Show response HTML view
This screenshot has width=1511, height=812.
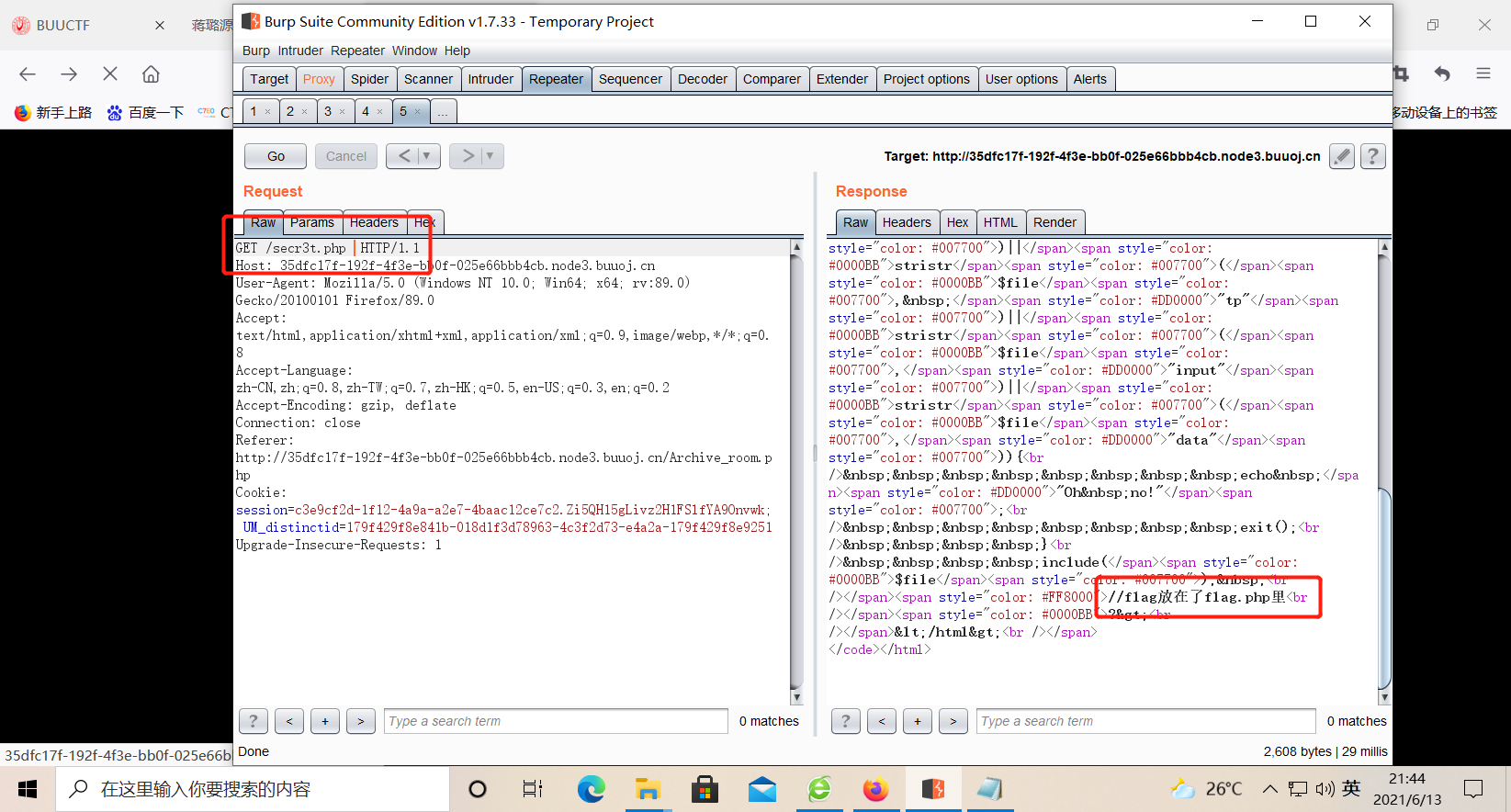[1000, 222]
